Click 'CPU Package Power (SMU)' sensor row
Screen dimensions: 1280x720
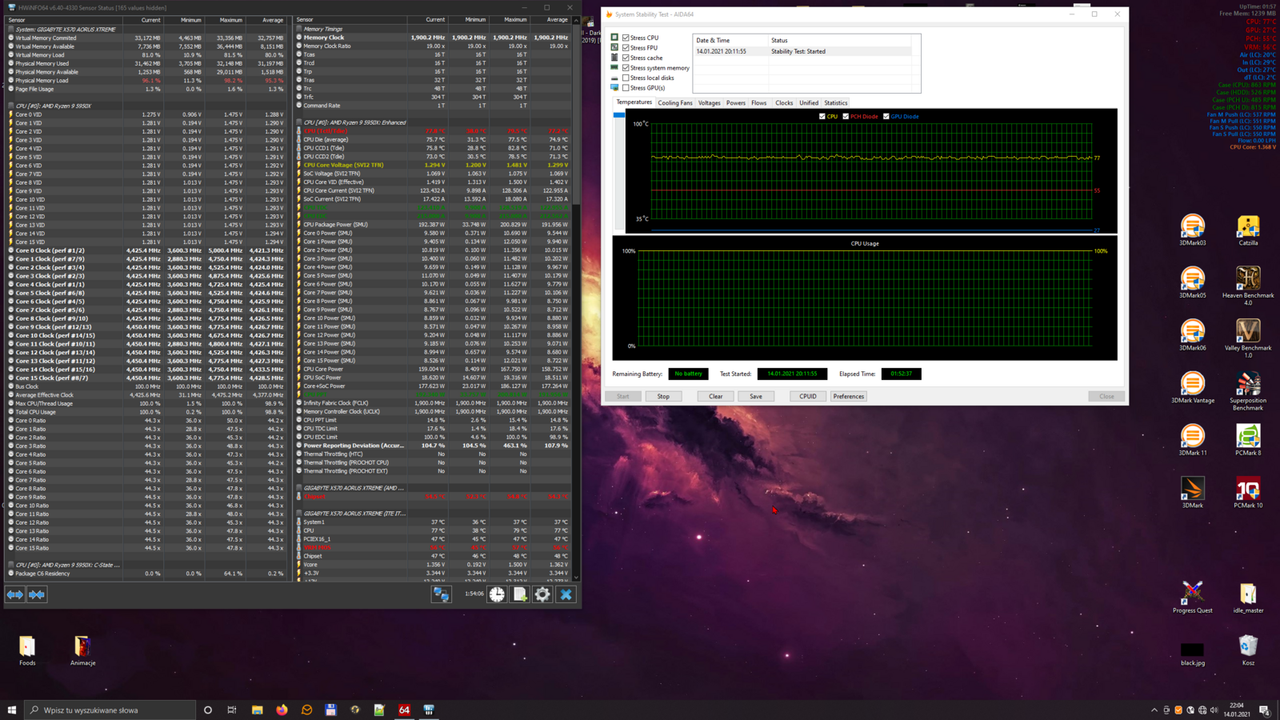coord(435,224)
